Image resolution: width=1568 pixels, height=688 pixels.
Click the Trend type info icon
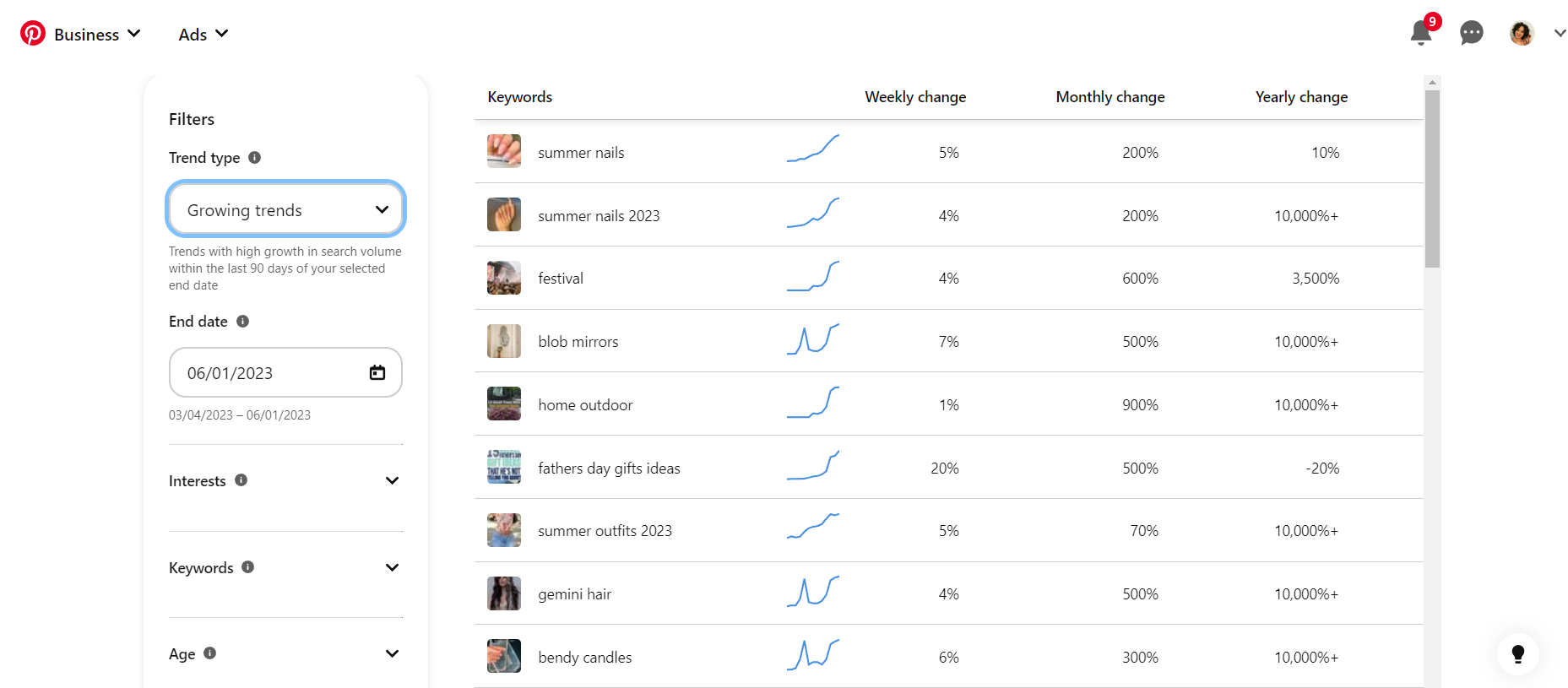click(254, 158)
